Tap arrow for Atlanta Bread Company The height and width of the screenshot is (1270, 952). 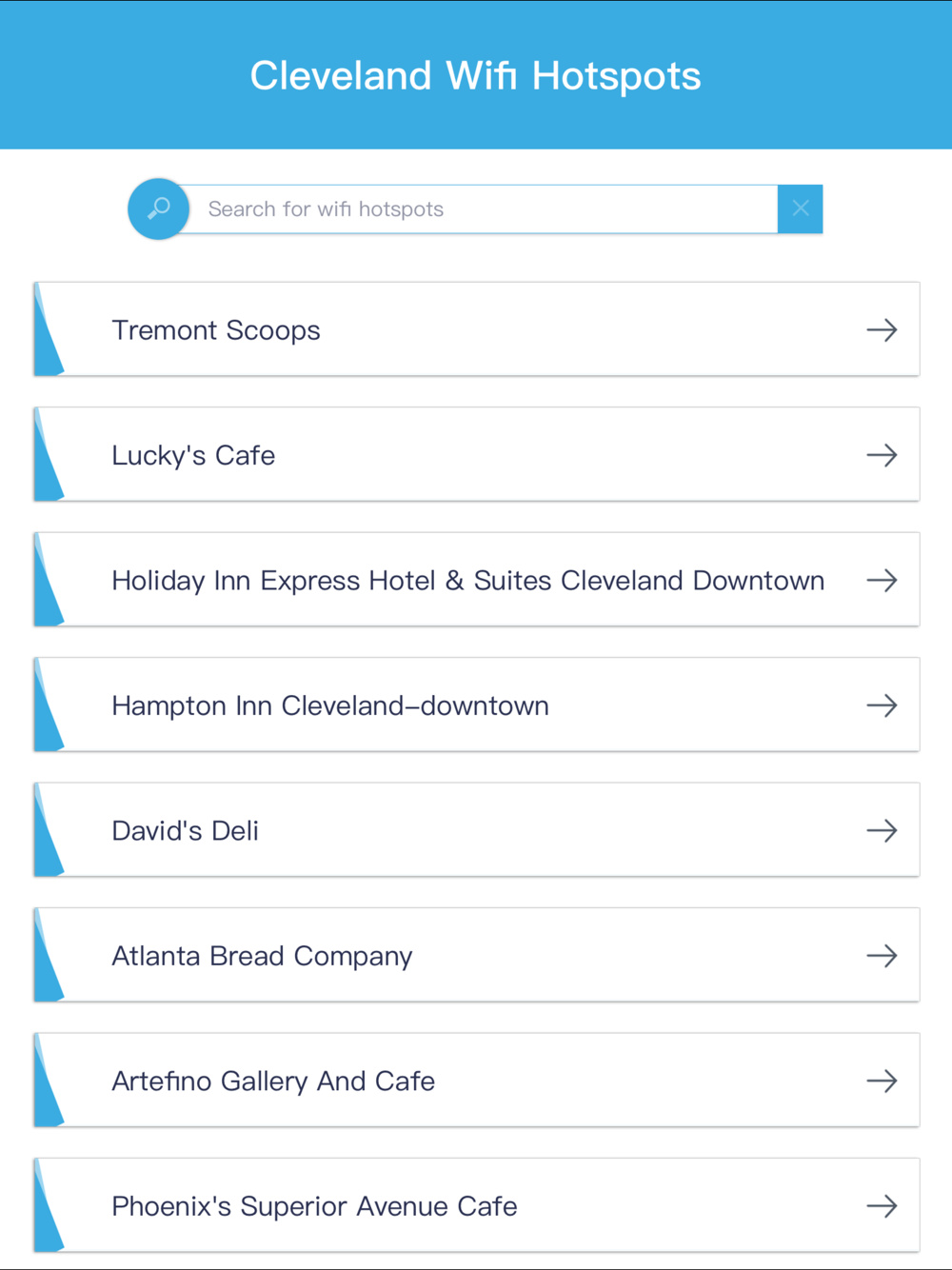[x=883, y=955]
